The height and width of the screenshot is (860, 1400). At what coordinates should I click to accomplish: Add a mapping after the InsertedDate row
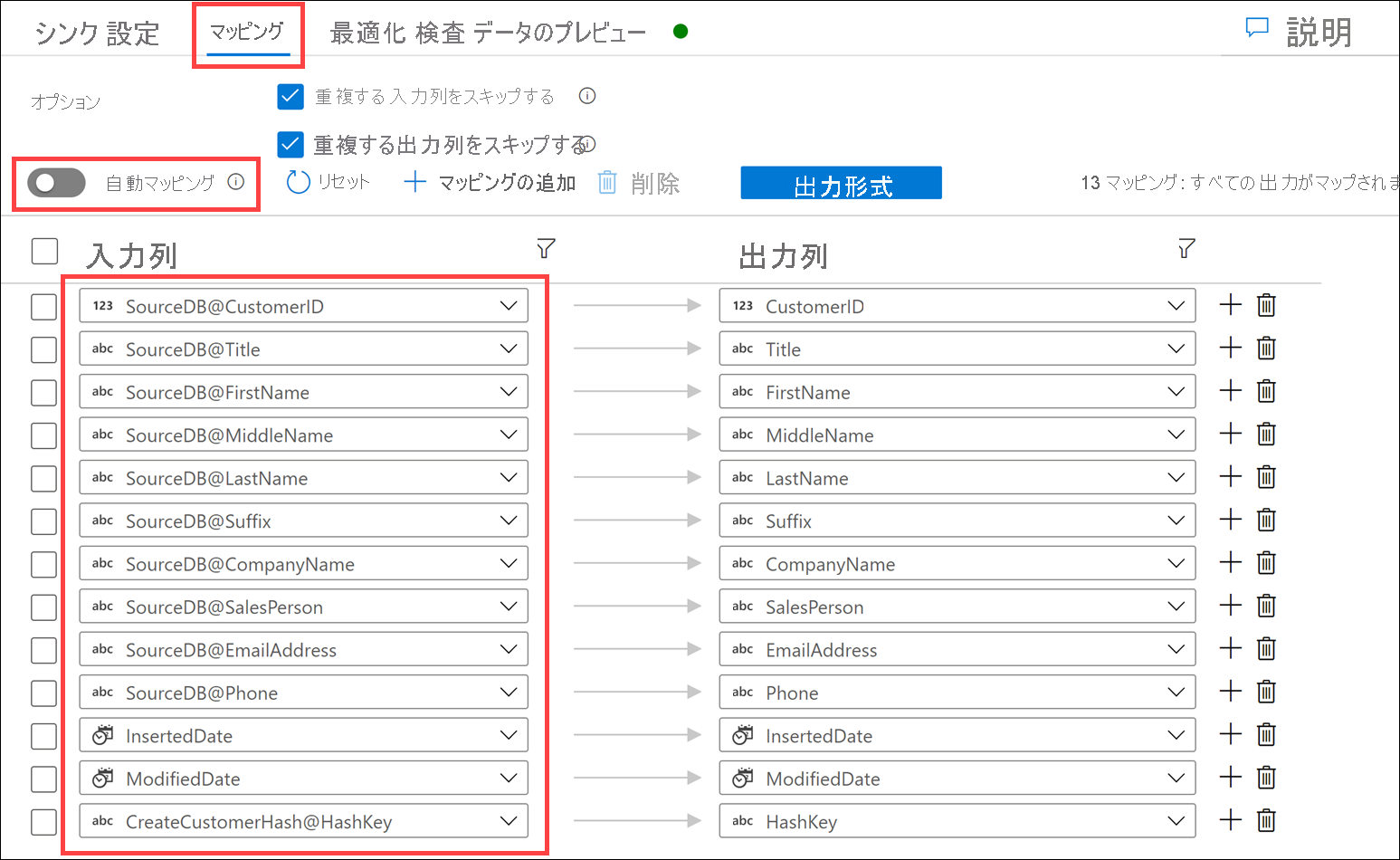point(1230,734)
